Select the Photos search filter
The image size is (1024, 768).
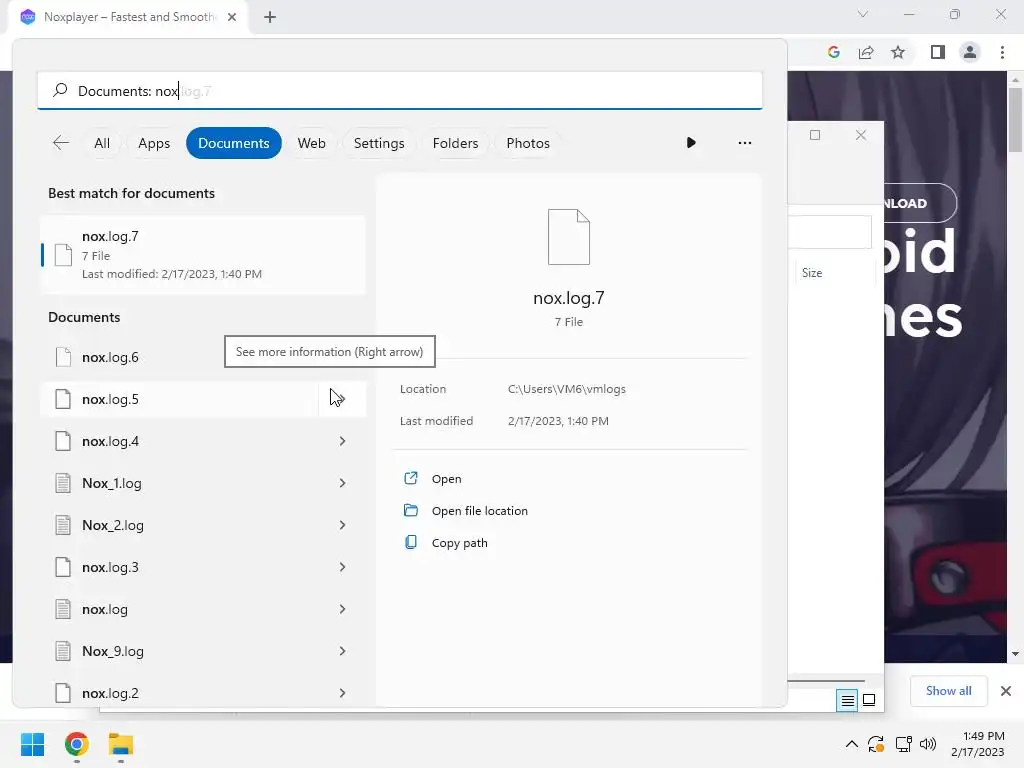tap(528, 143)
